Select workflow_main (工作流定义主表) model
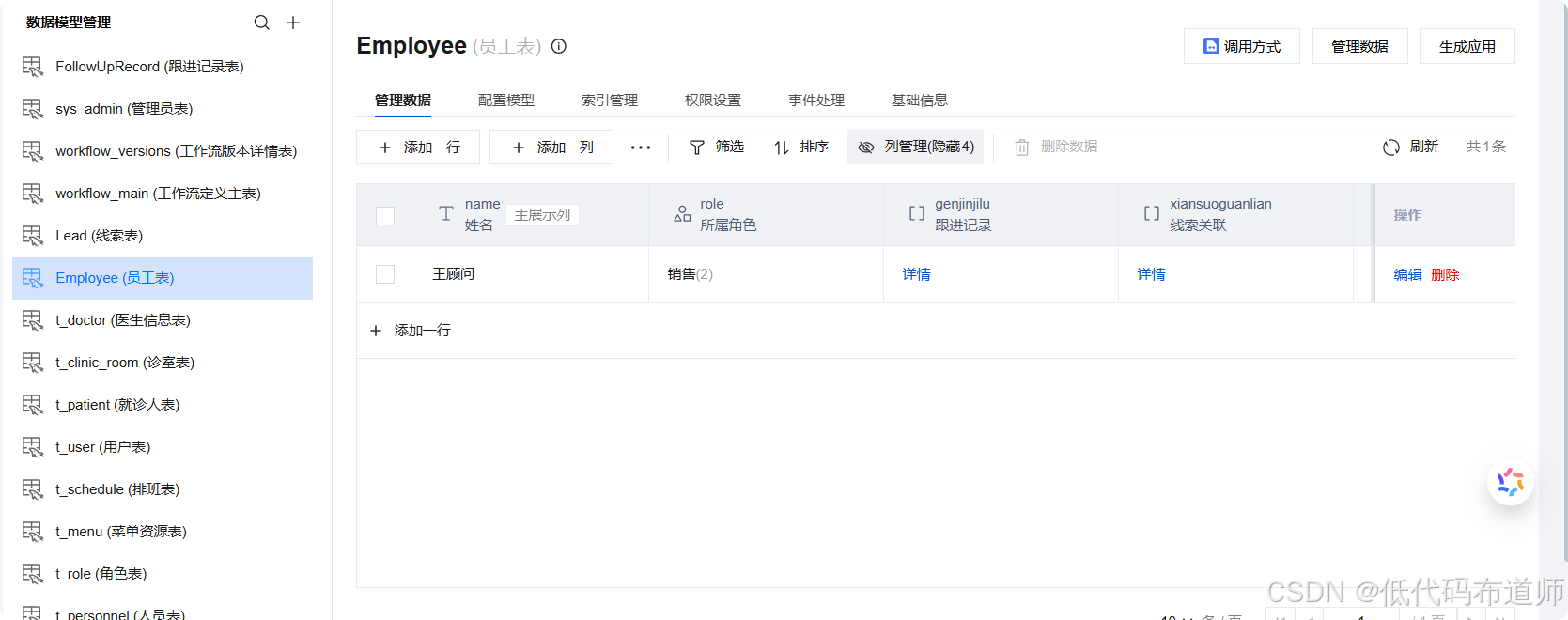 [163, 194]
